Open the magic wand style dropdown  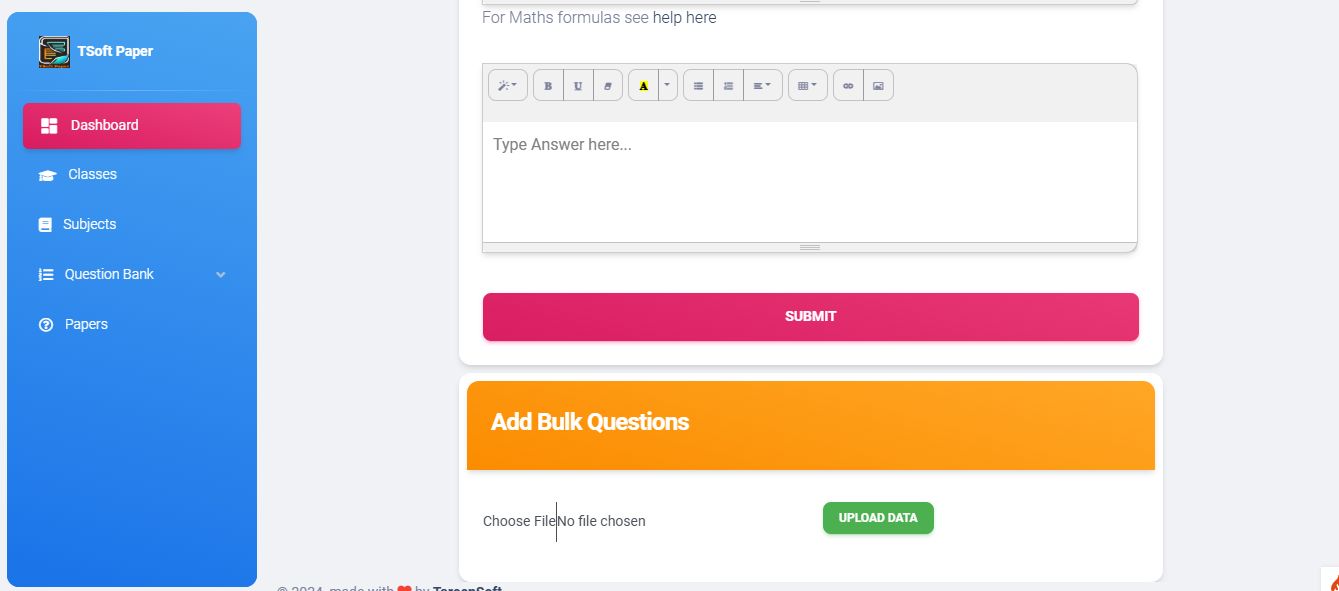point(507,86)
